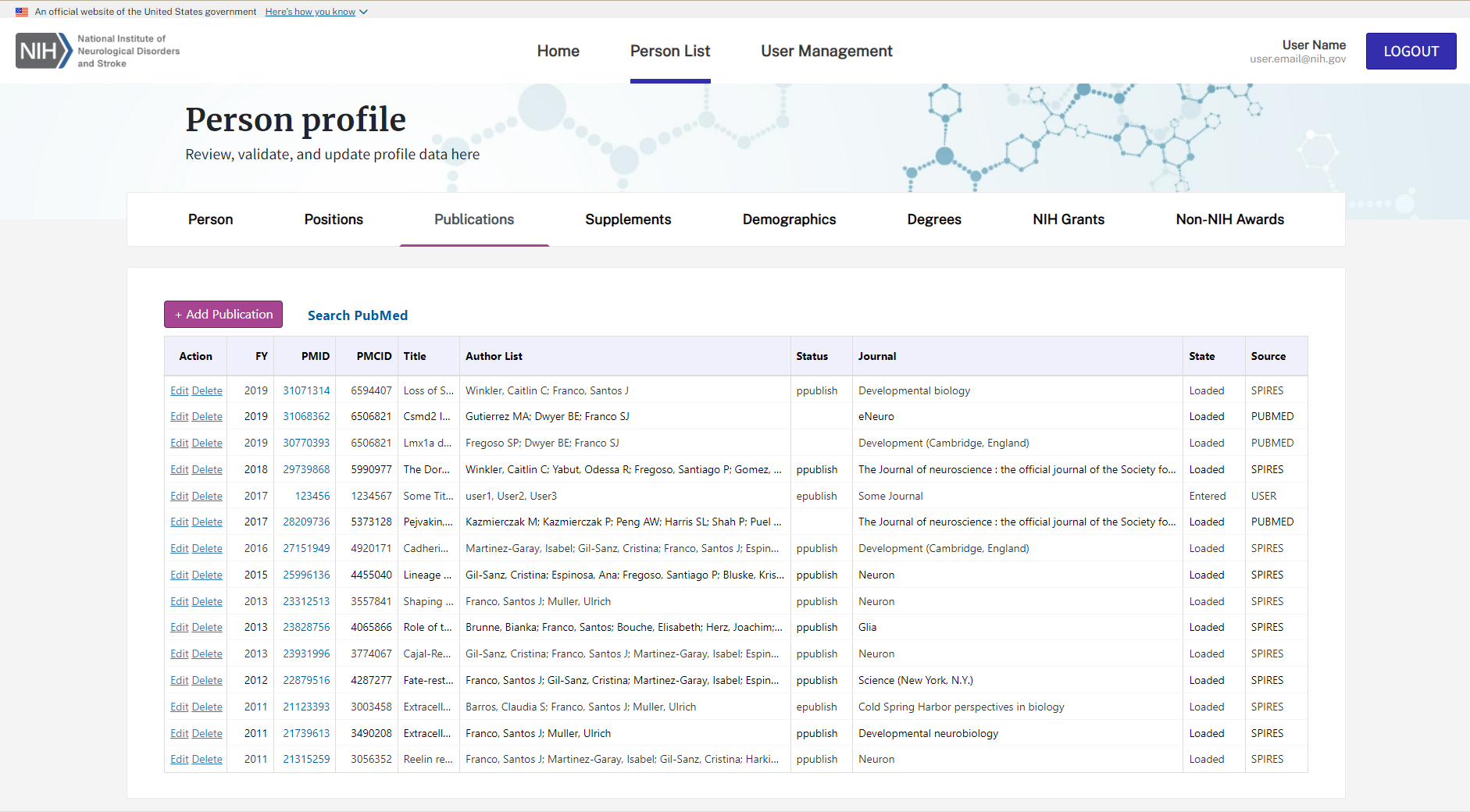The width and height of the screenshot is (1470, 812).
Task: Open PMID 29739868 link
Action: [306, 469]
